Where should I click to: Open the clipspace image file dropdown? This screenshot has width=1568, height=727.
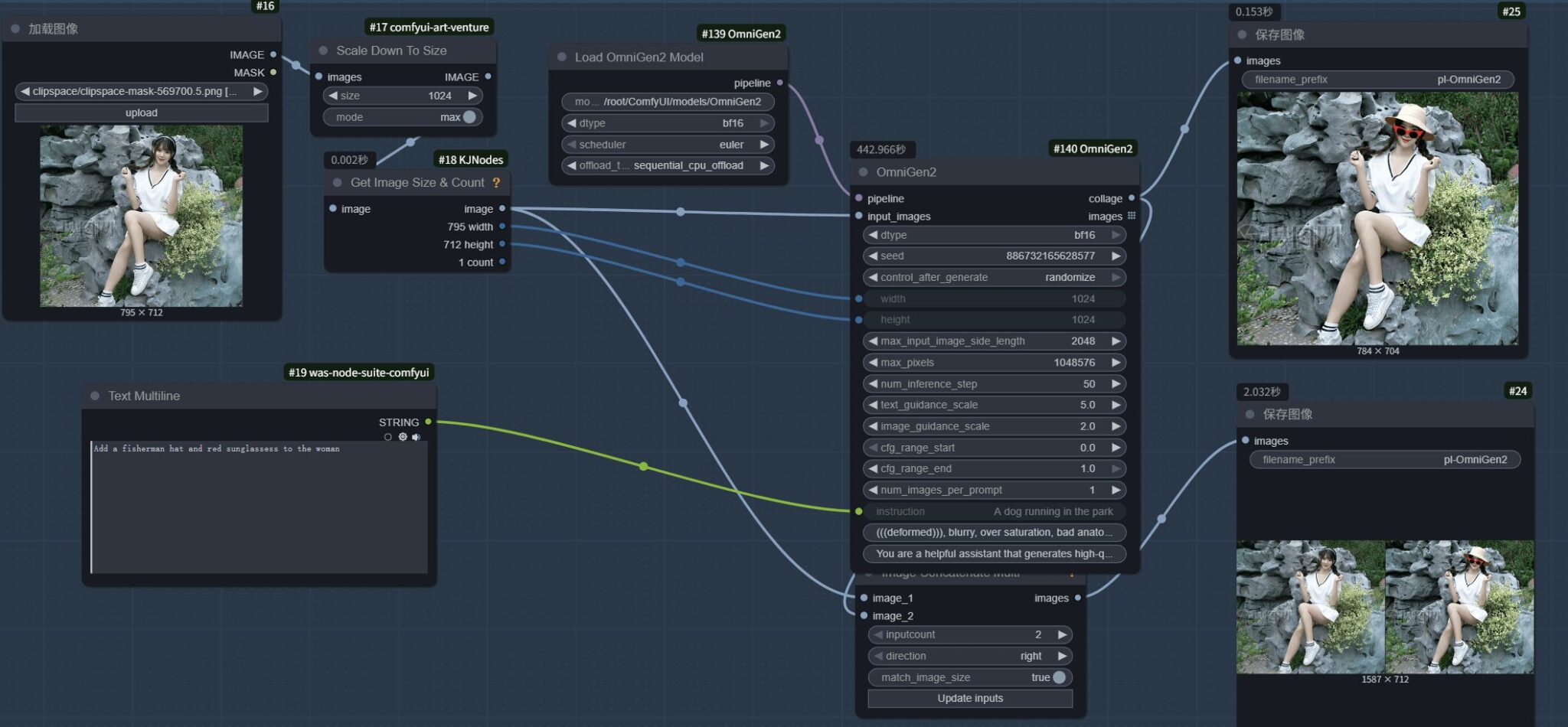click(142, 91)
